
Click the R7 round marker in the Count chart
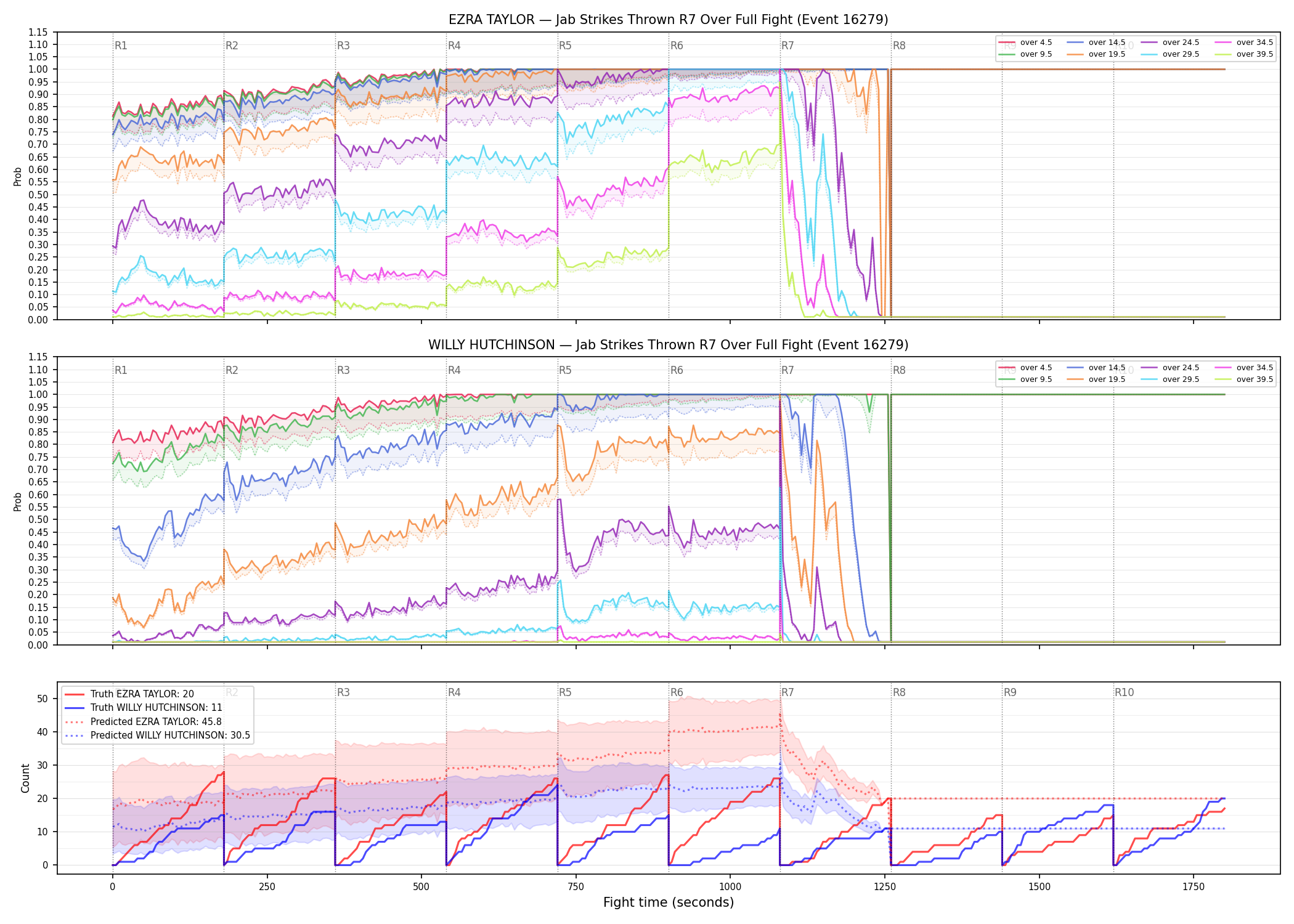point(787,692)
